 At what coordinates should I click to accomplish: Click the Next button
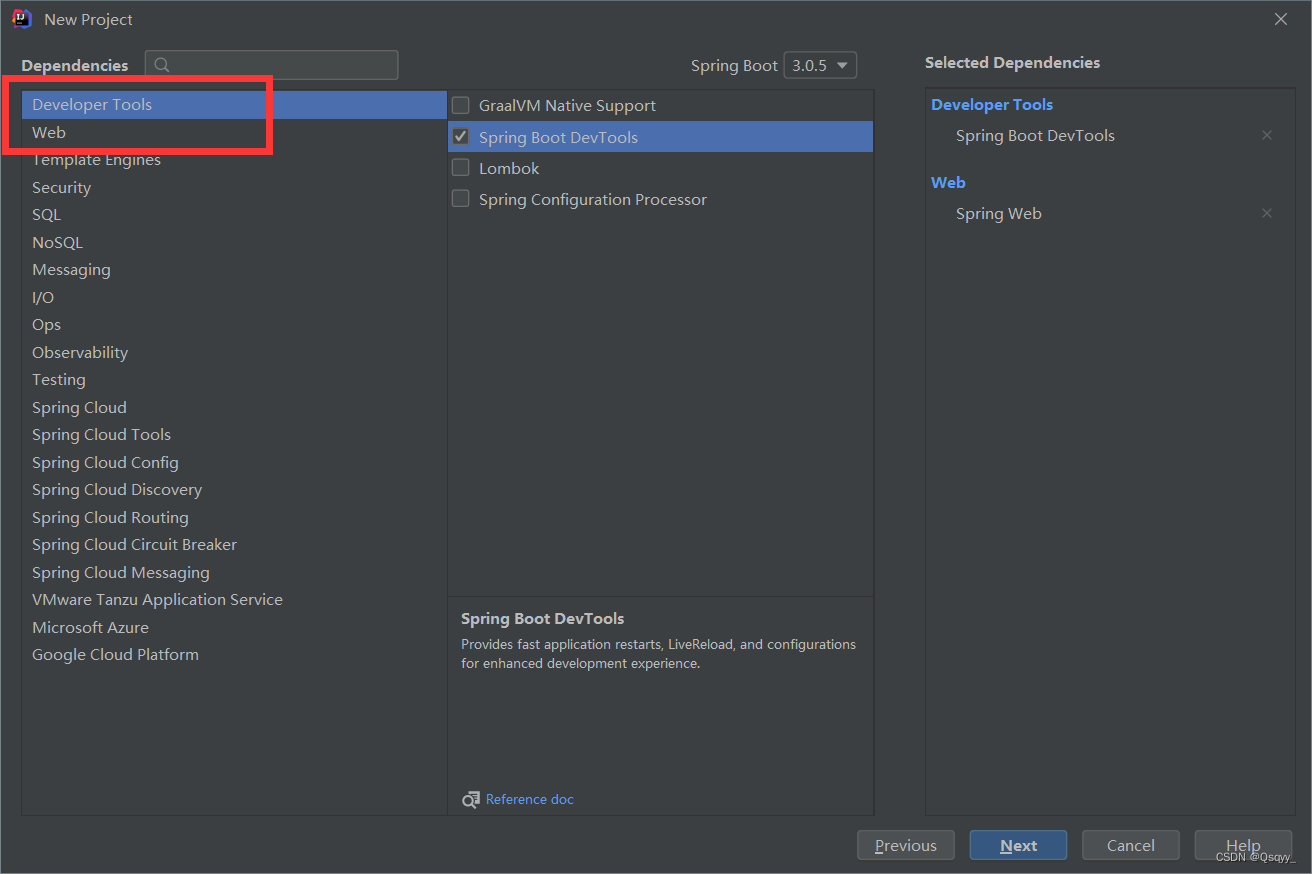[x=1018, y=844]
